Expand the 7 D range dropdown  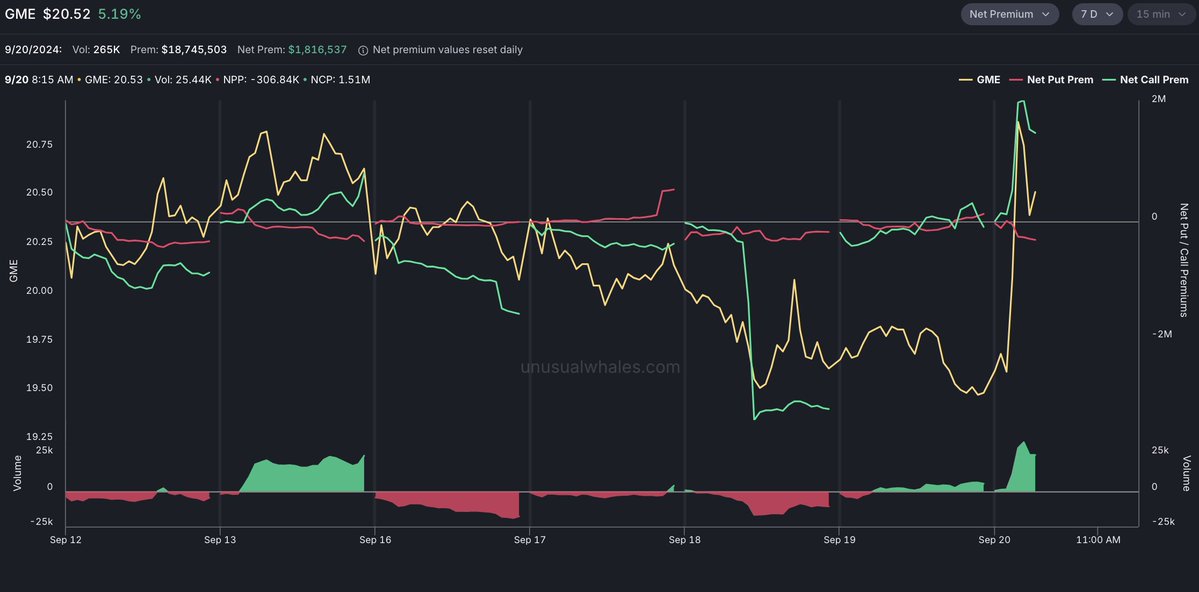click(x=1096, y=14)
